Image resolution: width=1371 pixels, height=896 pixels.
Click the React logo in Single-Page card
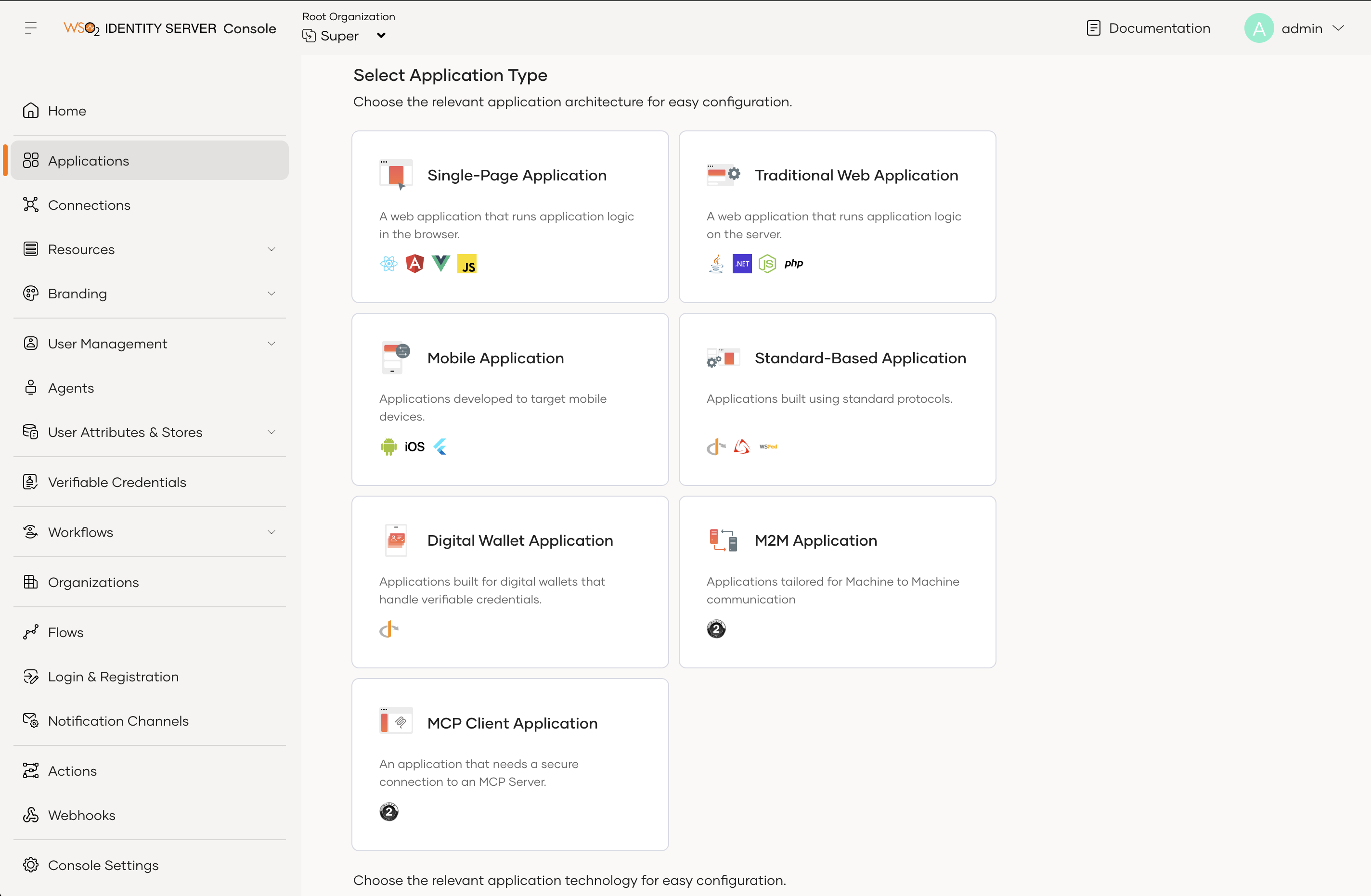click(389, 264)
